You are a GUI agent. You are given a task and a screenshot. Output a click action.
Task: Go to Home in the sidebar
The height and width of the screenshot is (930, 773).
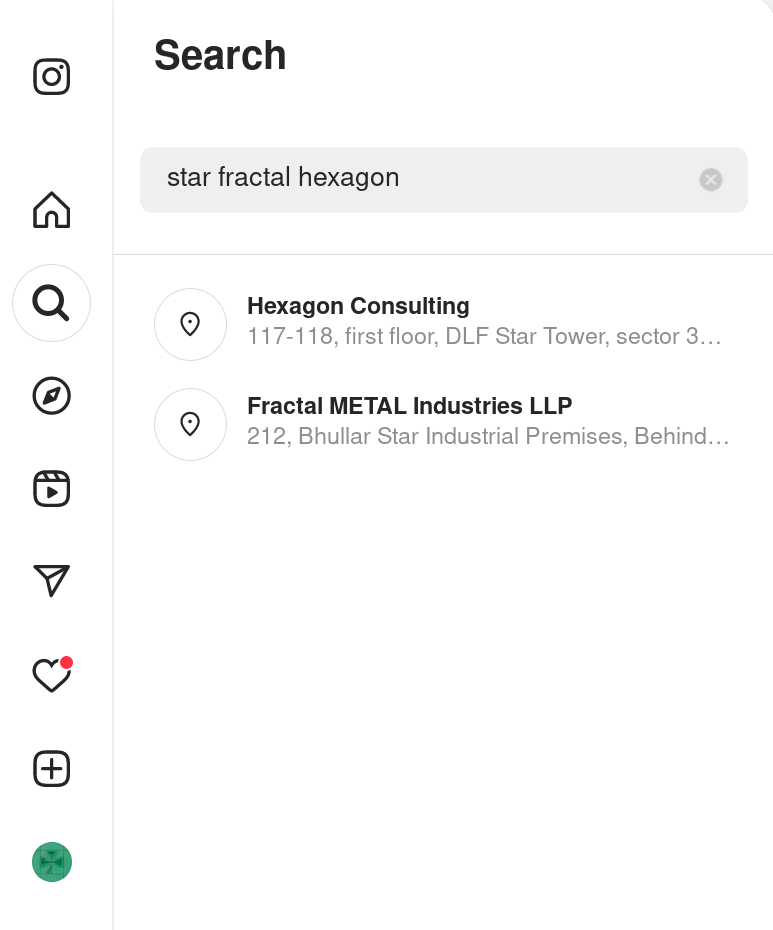click(52, 209)
